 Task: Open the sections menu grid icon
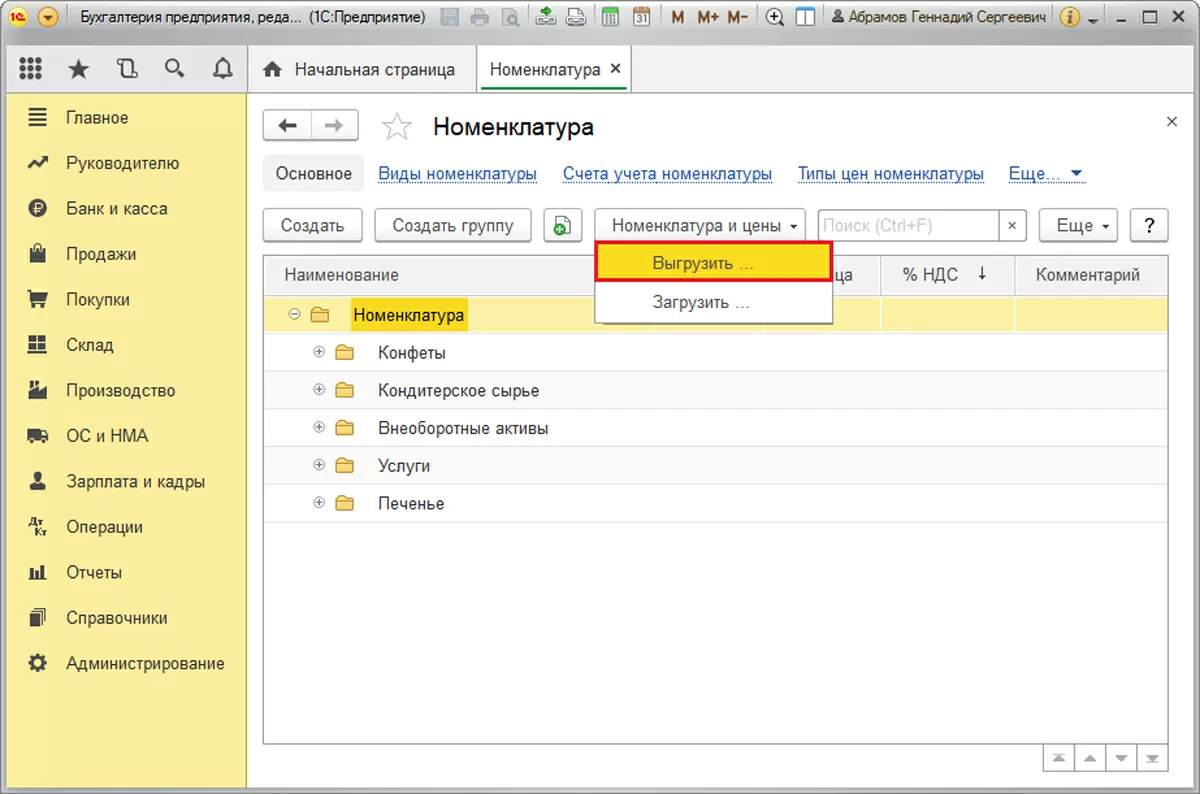tap(30, 69)
